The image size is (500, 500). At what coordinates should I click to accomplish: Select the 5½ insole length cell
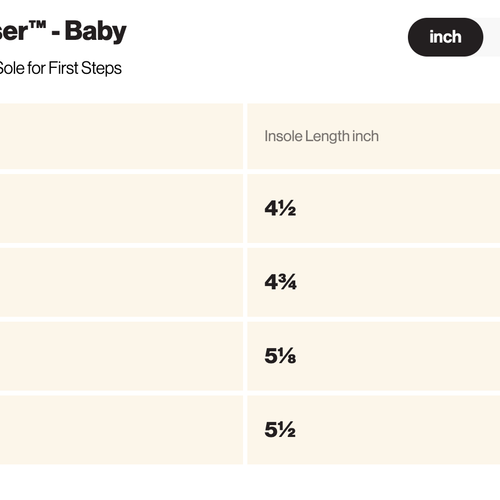click(374, 430)
